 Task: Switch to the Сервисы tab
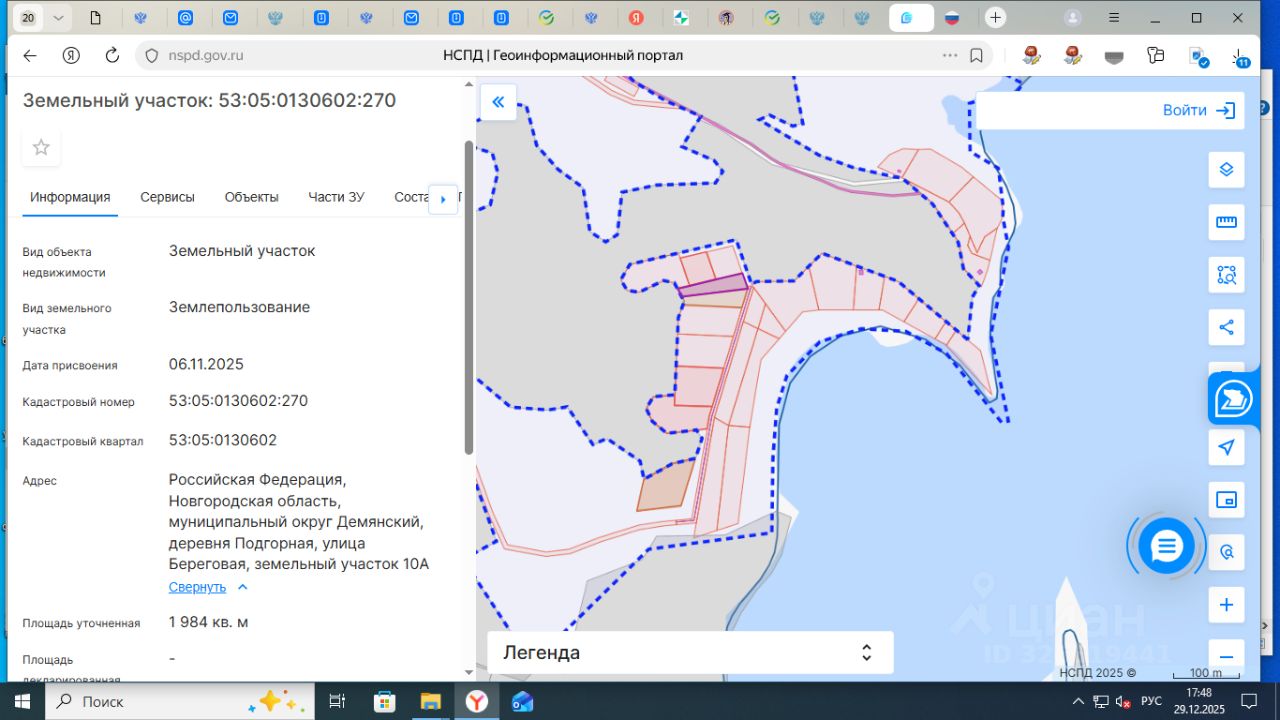point(167,197)
